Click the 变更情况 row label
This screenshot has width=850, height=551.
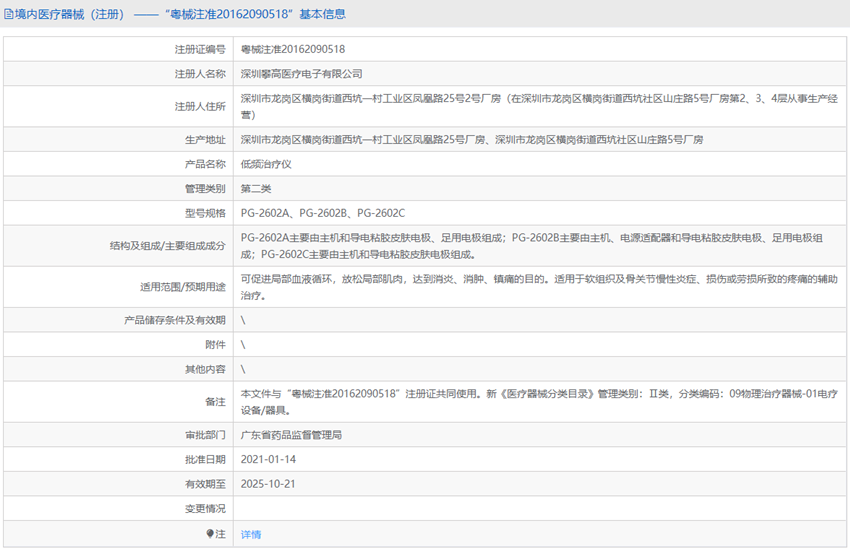point(205,509)
